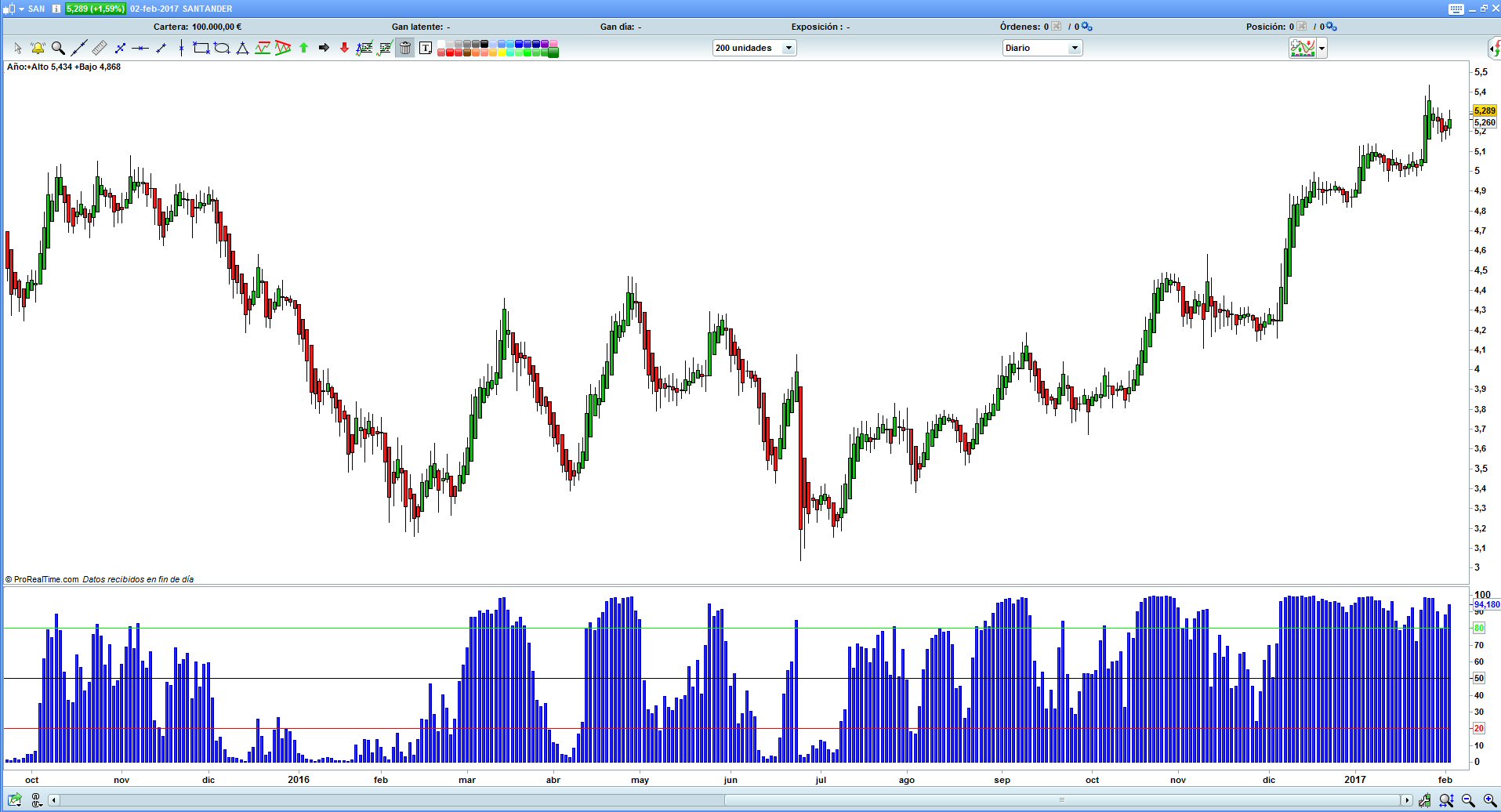The width and height of the screenshot is (1501, 812).
Task: Click the red 20 level label
Action: point(1479,728)
